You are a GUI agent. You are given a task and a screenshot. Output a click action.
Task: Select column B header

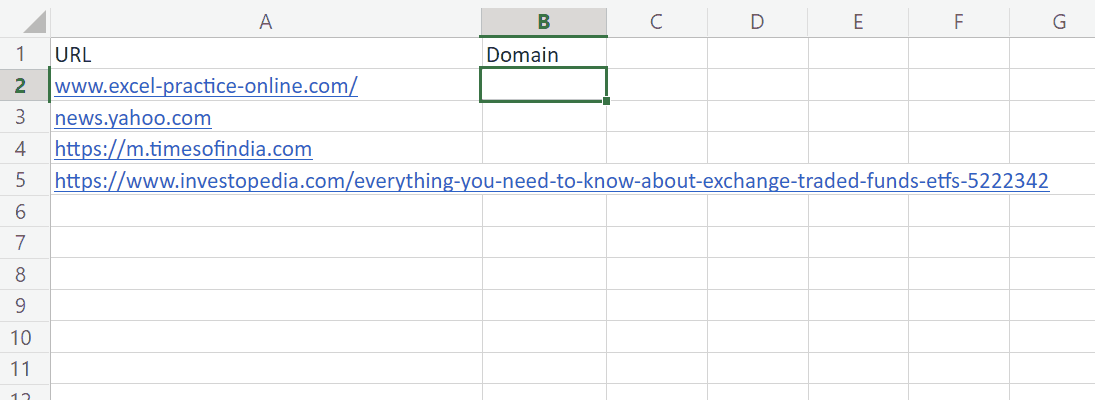[x=543, y=21]
